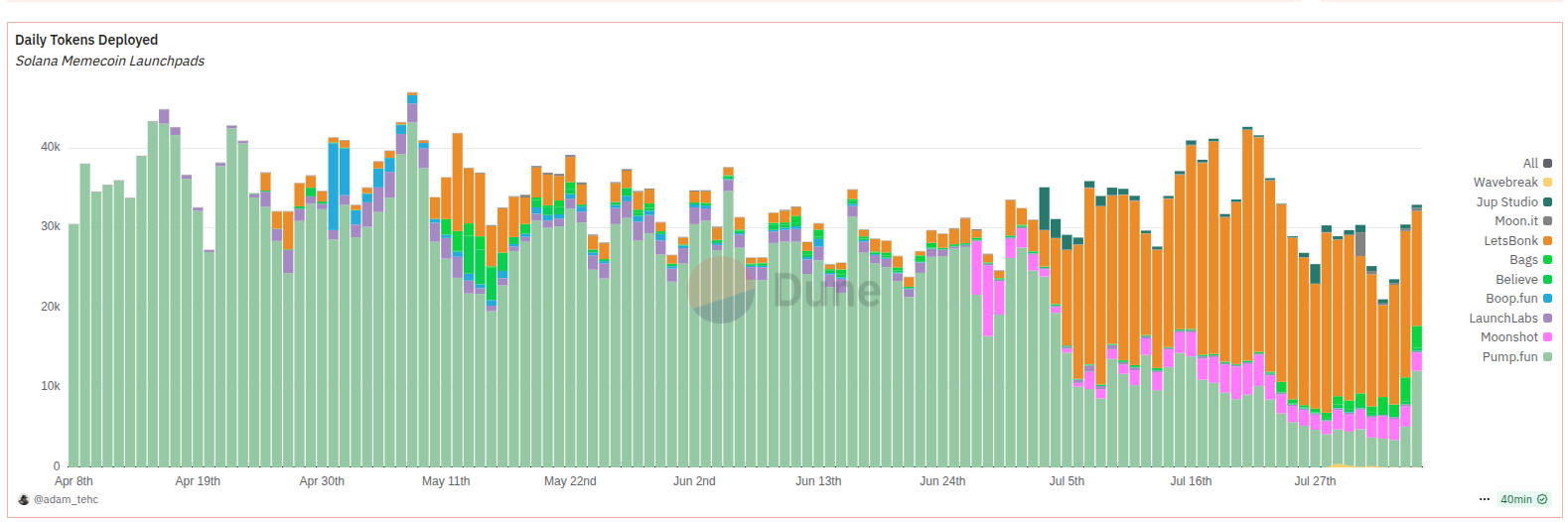Click the Apr 19th axis label
Image resolution: width=1568 pixels, height=522 pixels.
(x=198, y=480)
